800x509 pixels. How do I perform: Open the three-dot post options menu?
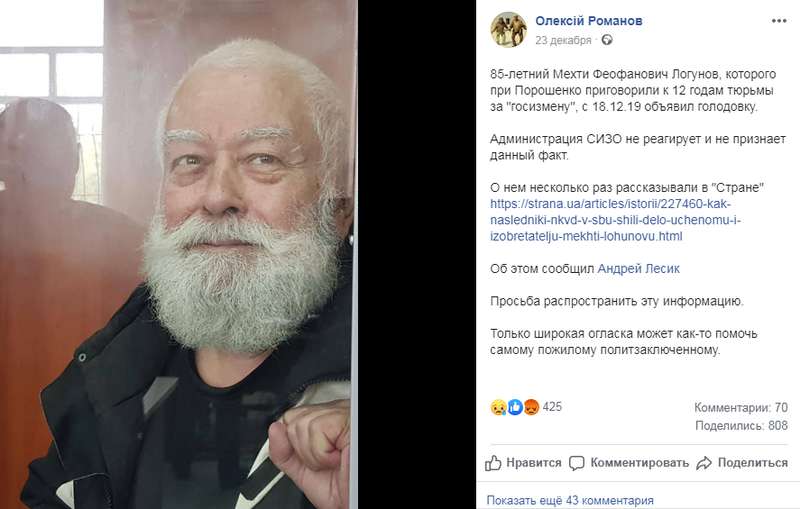click(x=779, y=21)
